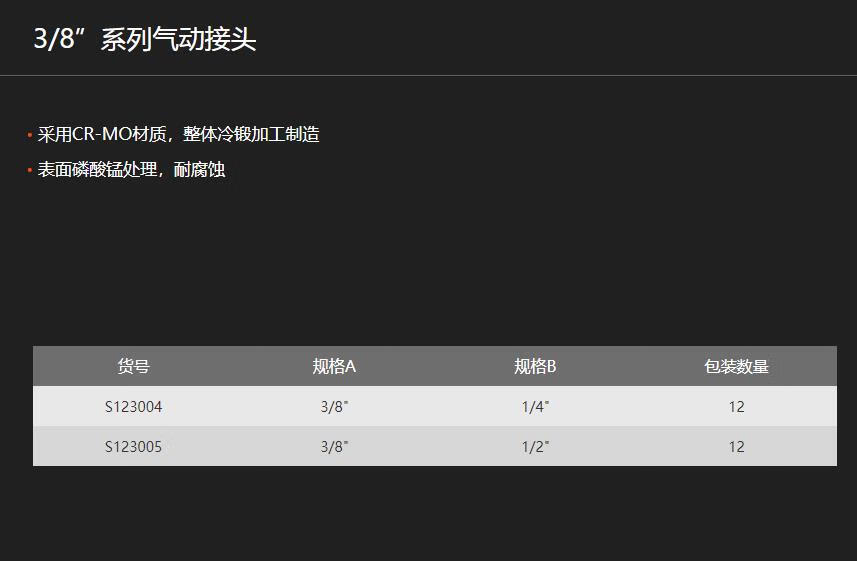The width and height of the screenshot is (857, 561).
Task: Click the 1/4" spec B cell
Action: click(535, 407)
